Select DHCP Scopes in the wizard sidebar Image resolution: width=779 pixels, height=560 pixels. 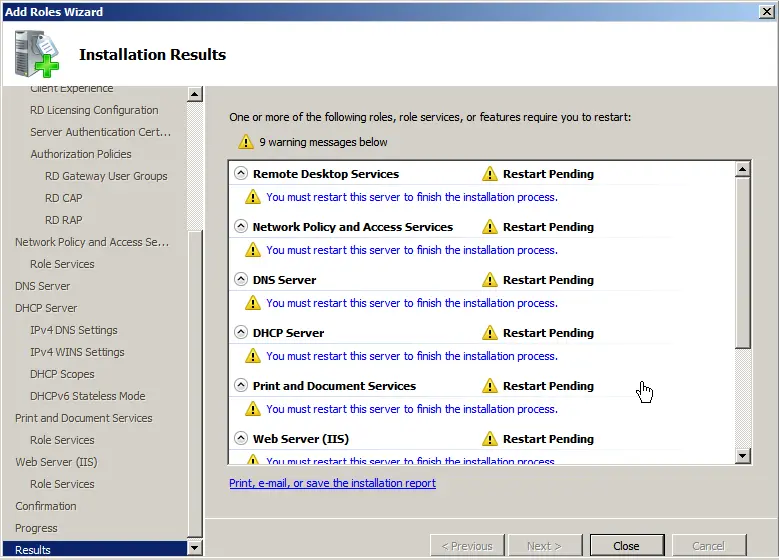[62, 374]
